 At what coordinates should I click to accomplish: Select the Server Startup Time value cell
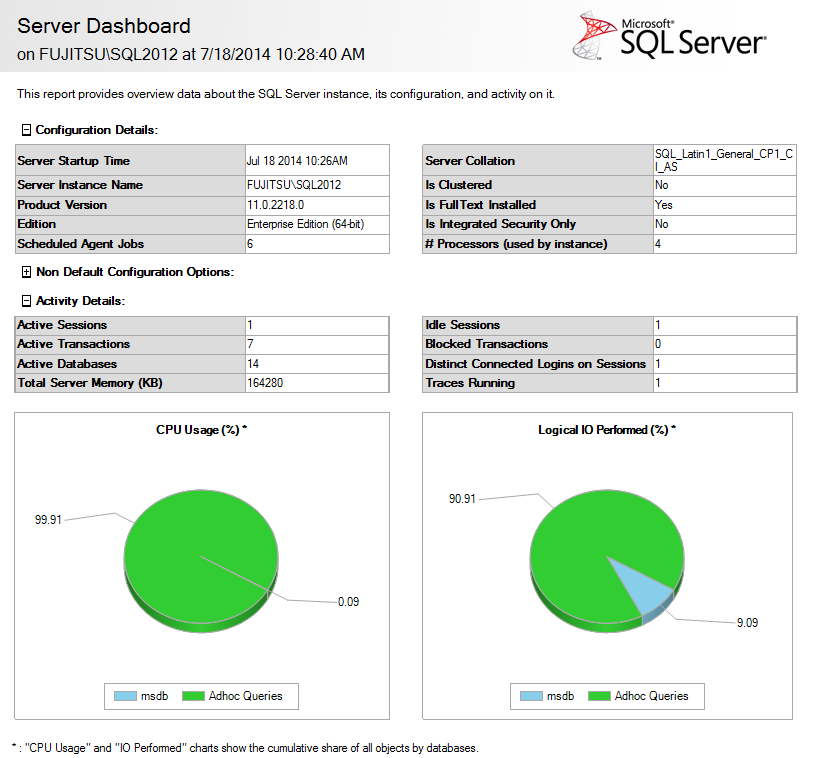pos(316,161)
